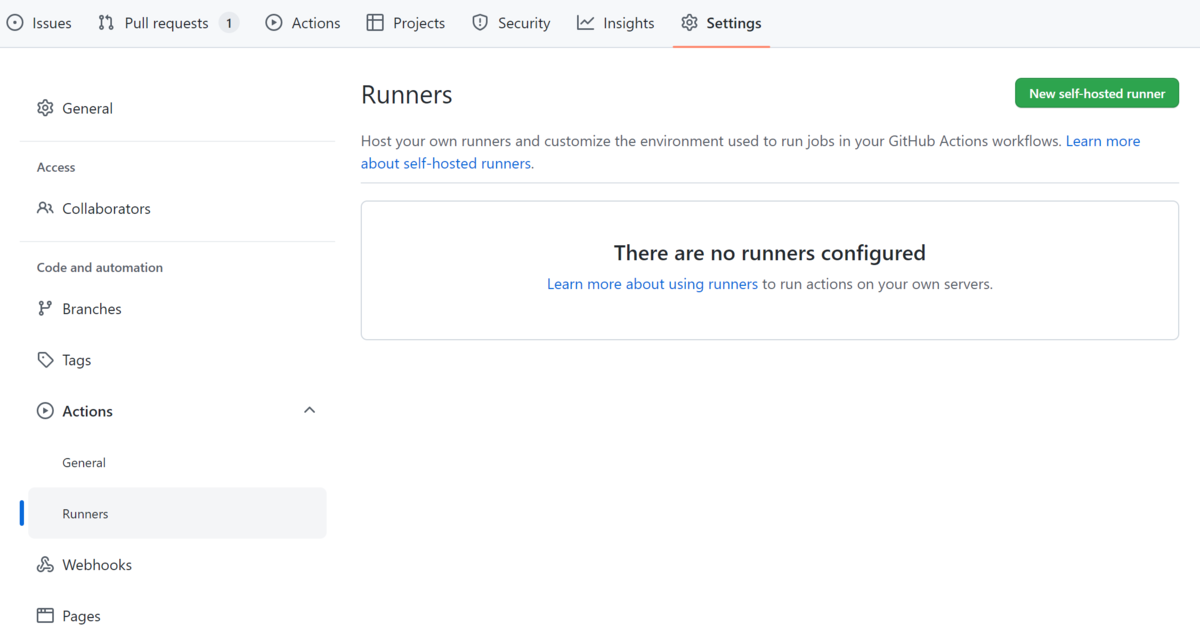
Task: Click New self-hosted runner button
Action: click(1097, 93)
